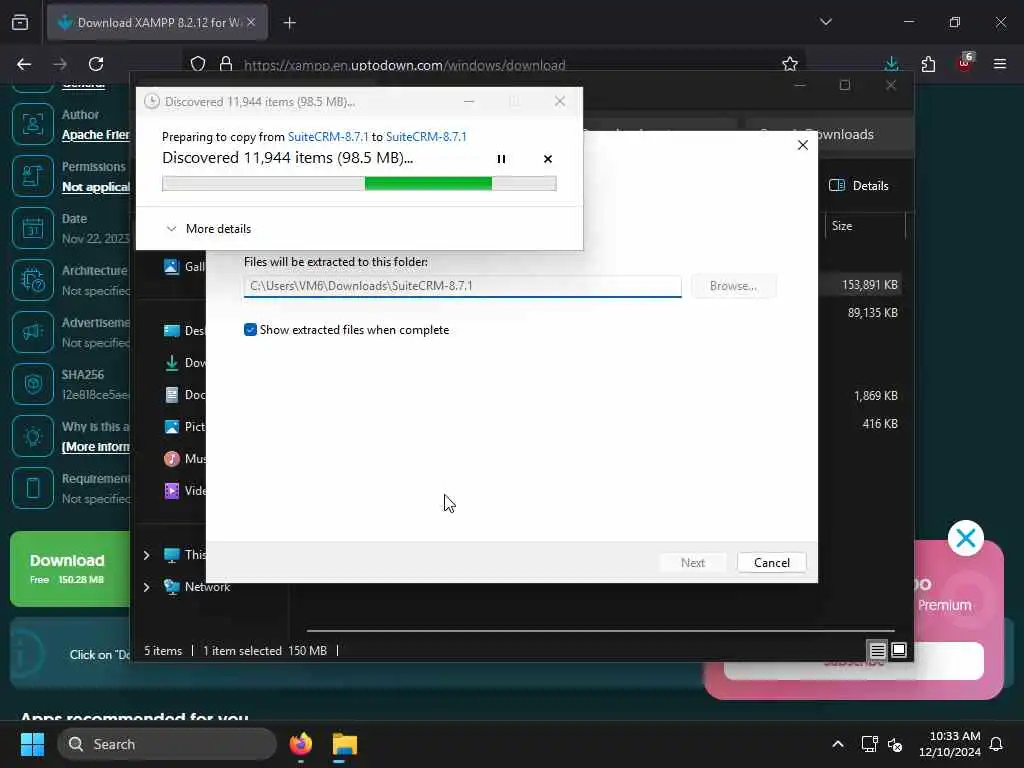Open Firefox View recent browsing icon
Screen dimensions: 1024x768
[x=20, y=22]
